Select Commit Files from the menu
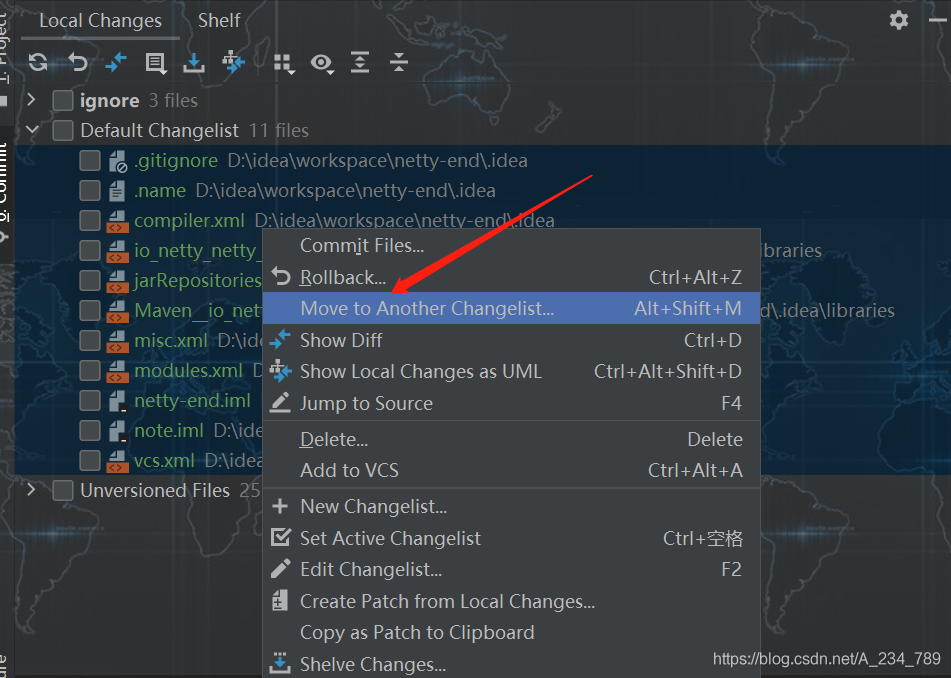Screen dimensions: 951x678 click(360, 245)
